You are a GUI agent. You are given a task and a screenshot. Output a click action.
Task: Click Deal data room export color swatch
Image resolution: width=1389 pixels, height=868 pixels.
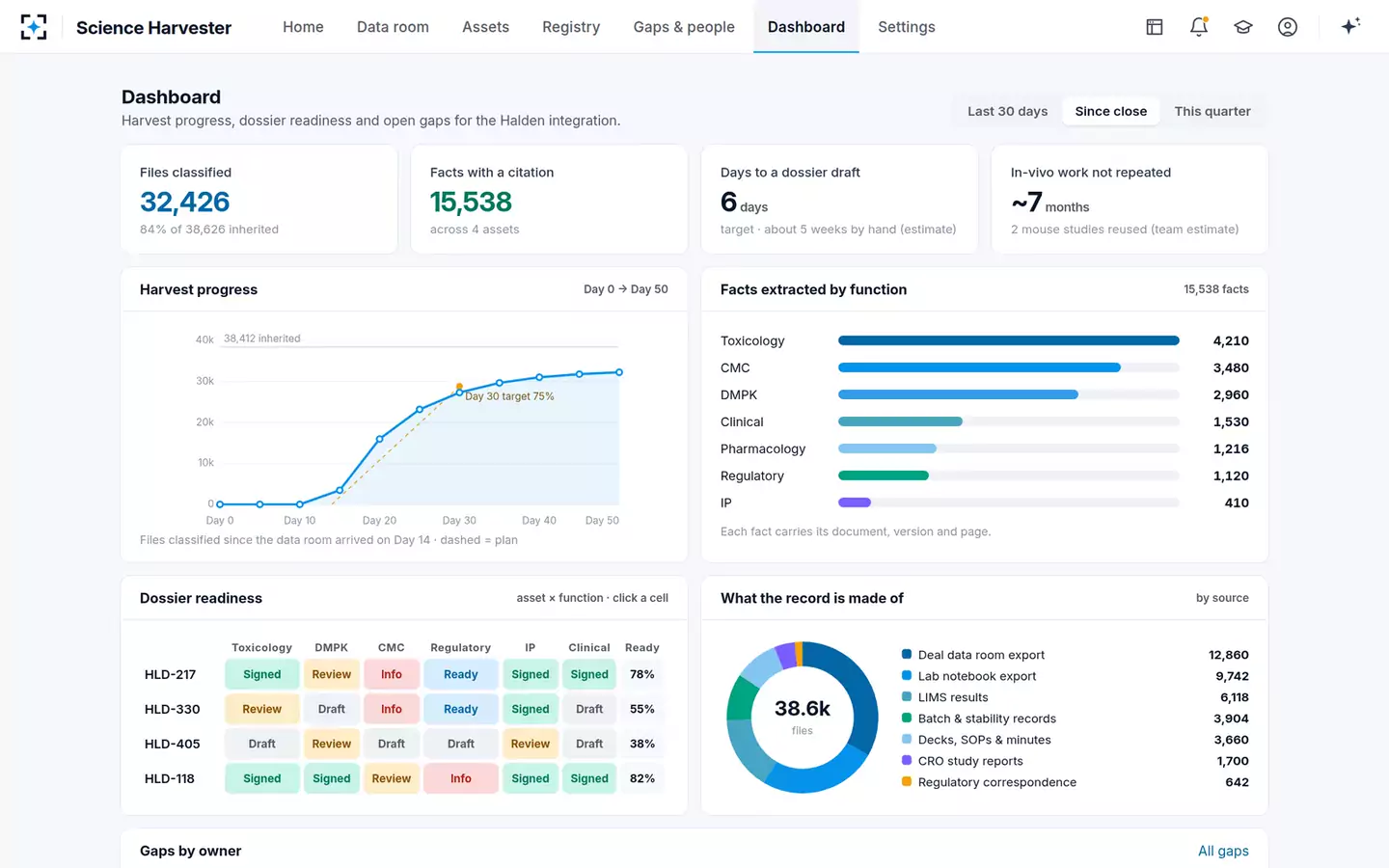click(907, 654)
